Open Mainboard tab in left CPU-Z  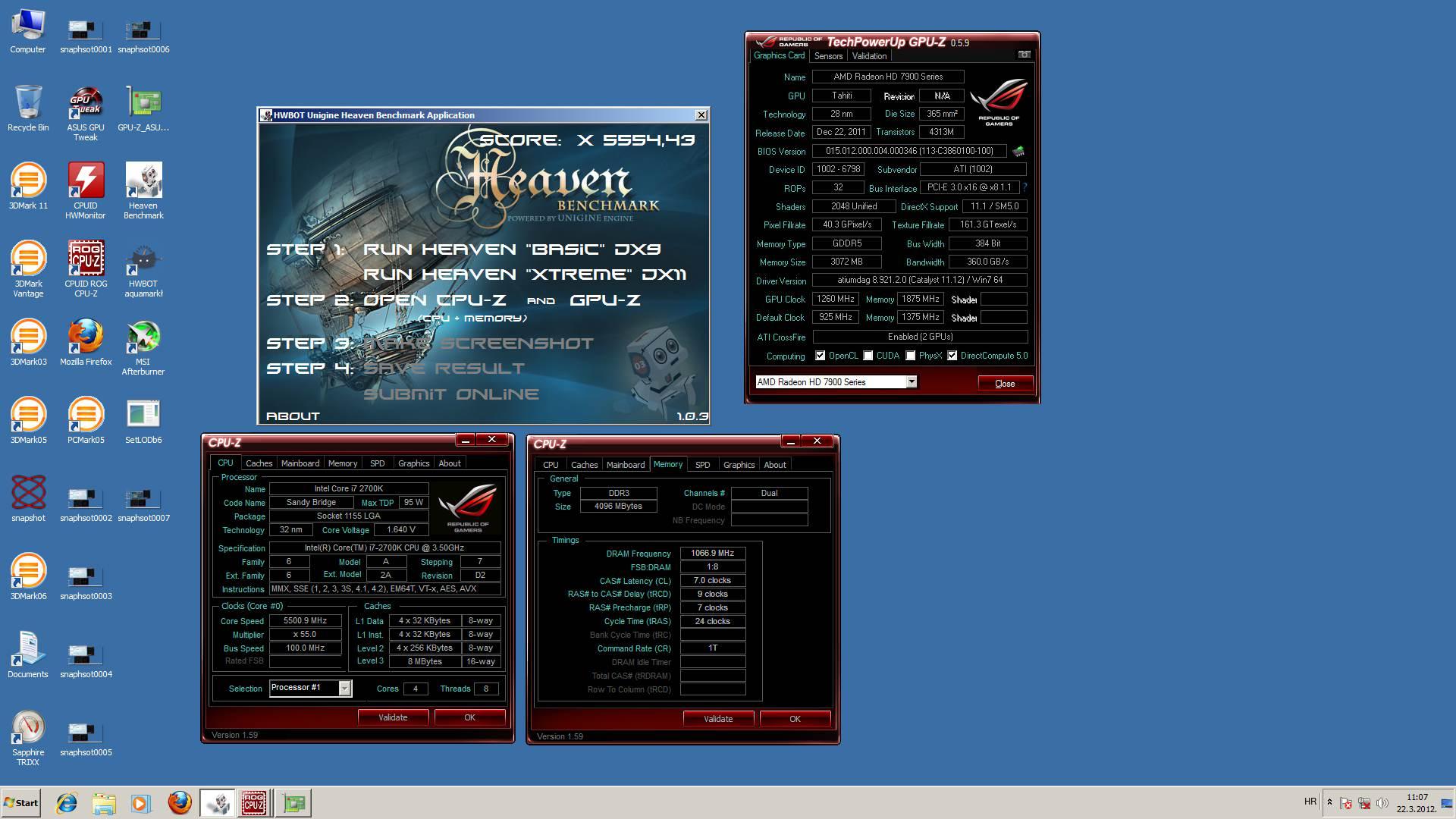coord(300,463)
